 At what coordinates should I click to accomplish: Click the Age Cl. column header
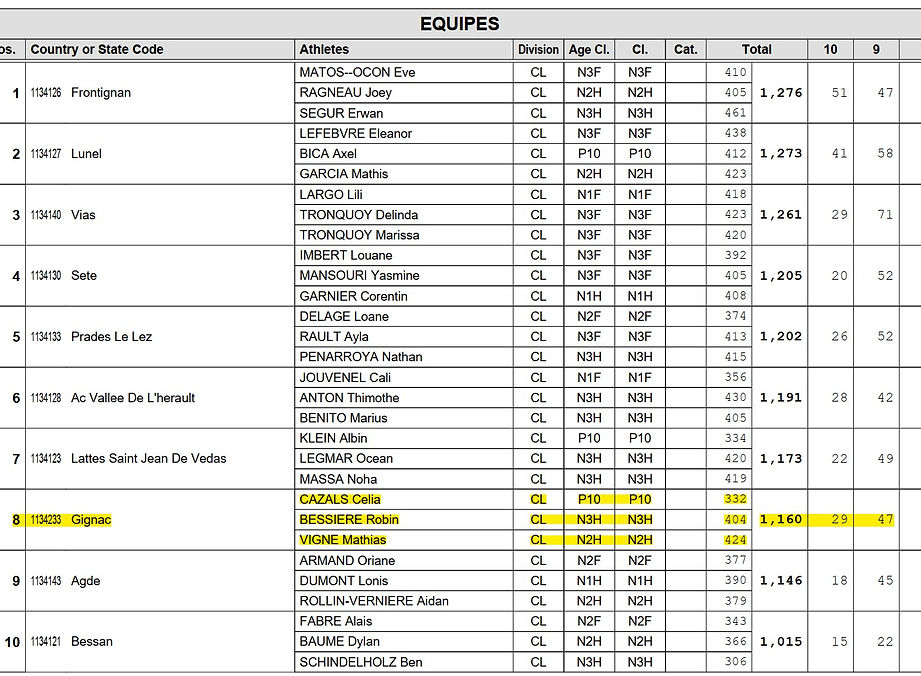click(x=589, y=49)
